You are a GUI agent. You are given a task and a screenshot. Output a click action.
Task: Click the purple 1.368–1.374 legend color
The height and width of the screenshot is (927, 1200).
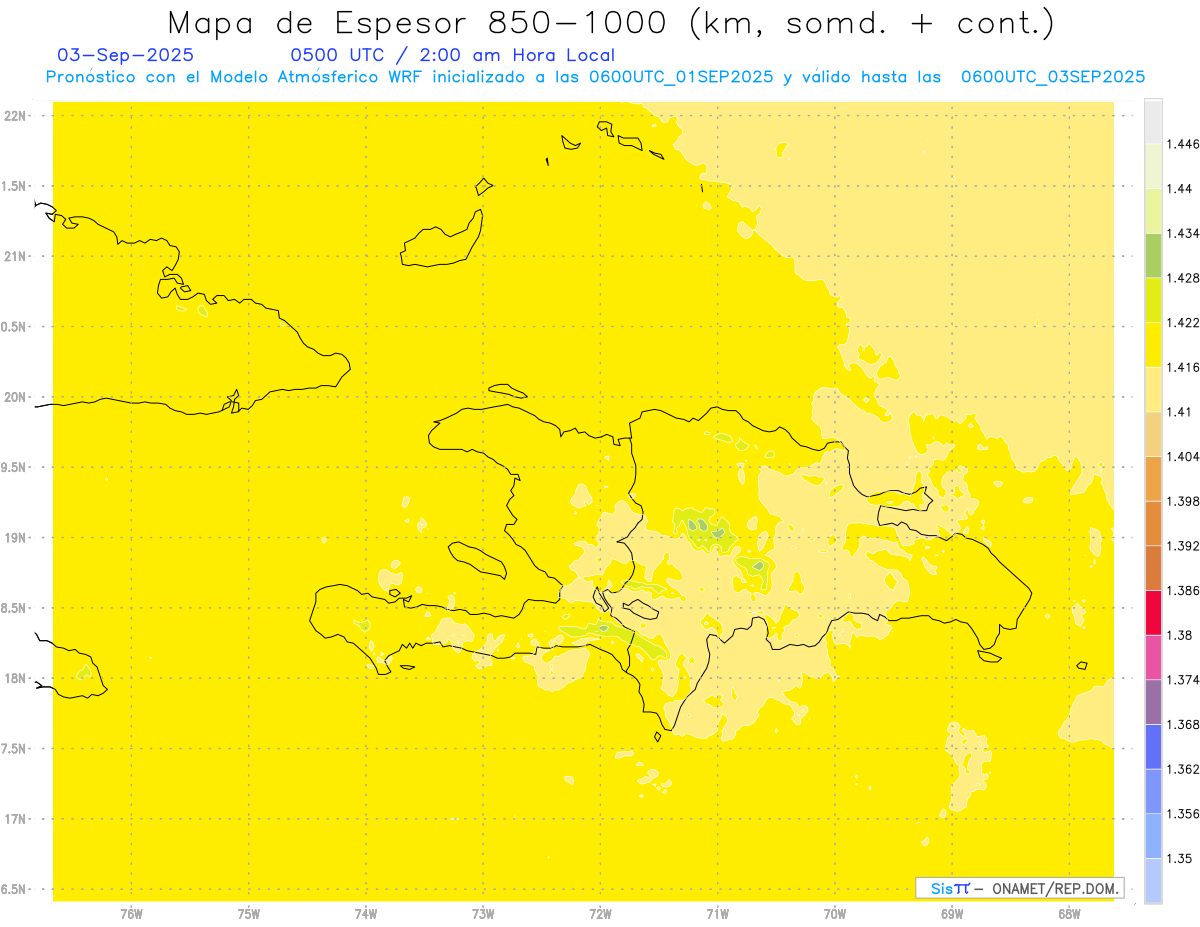1154,702
